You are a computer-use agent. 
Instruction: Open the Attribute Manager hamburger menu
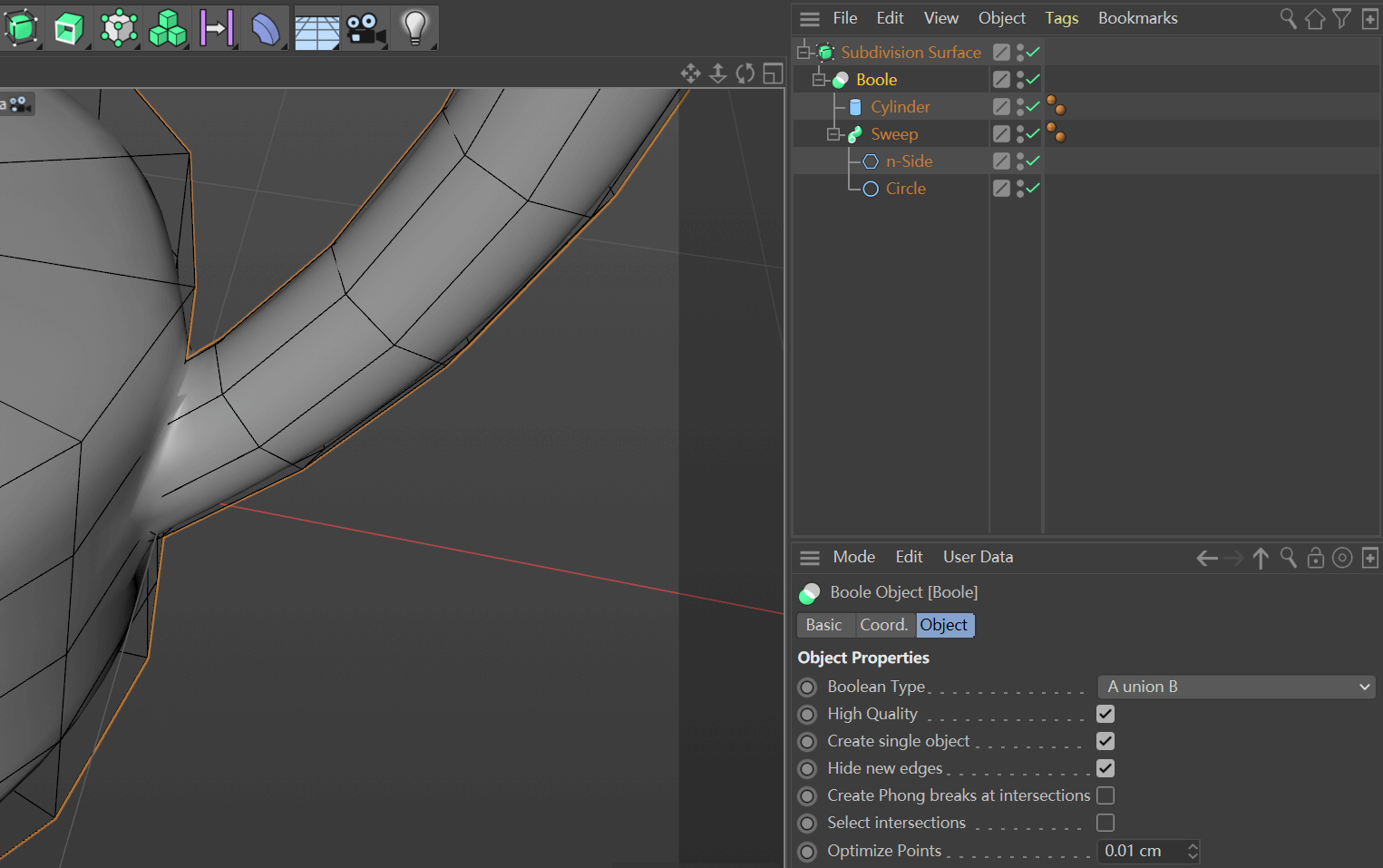coord(810,558)
